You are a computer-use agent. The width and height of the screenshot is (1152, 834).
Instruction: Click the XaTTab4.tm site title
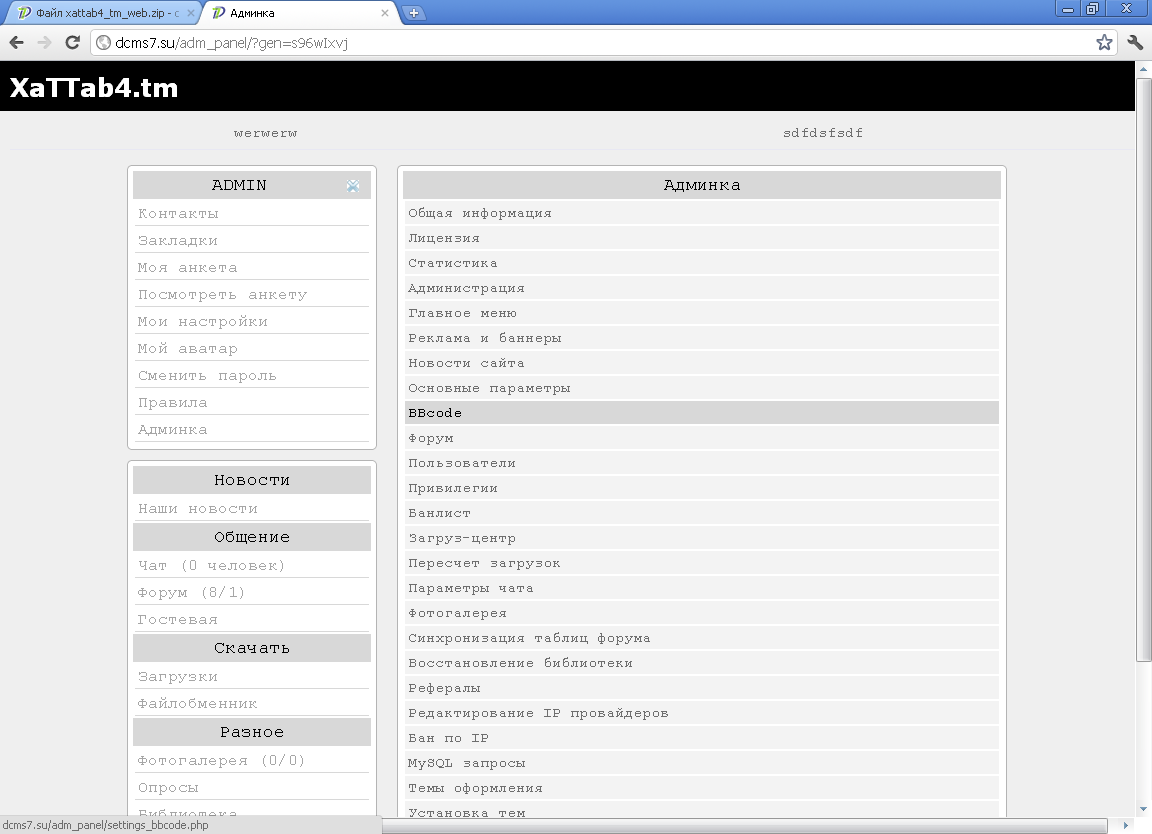[94, 87]
